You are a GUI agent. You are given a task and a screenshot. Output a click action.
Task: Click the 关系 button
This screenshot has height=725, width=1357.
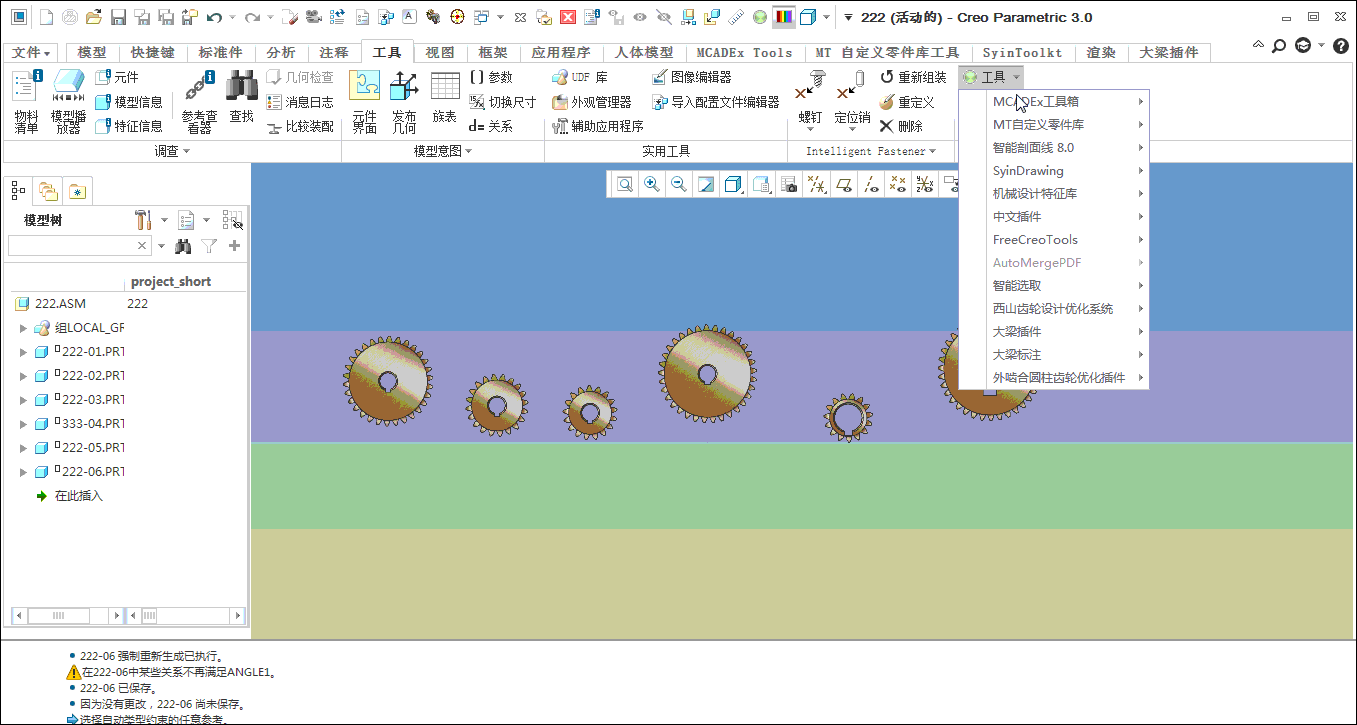click(x=490, y=126)
